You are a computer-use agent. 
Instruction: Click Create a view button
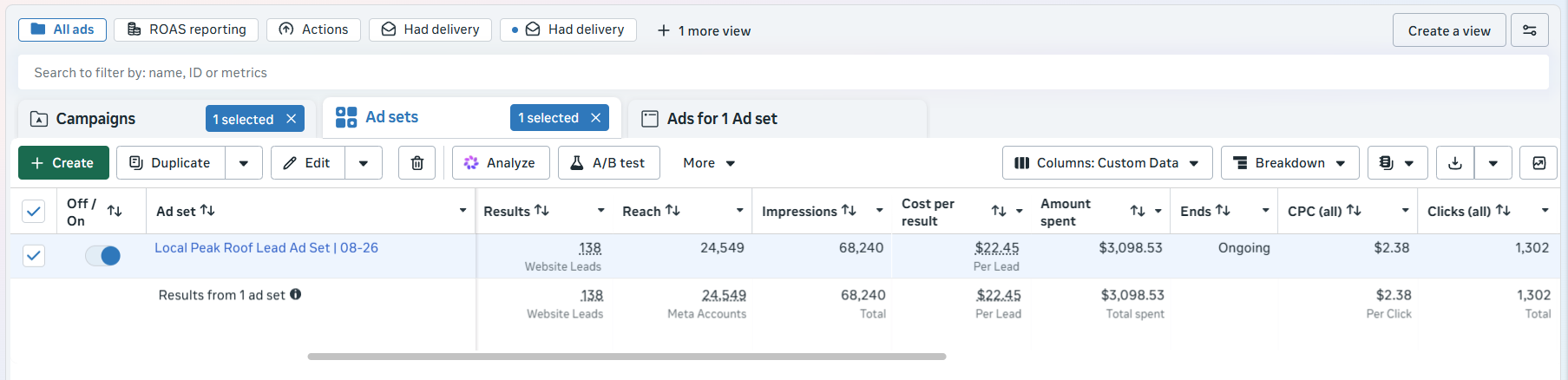(1449, 30)
